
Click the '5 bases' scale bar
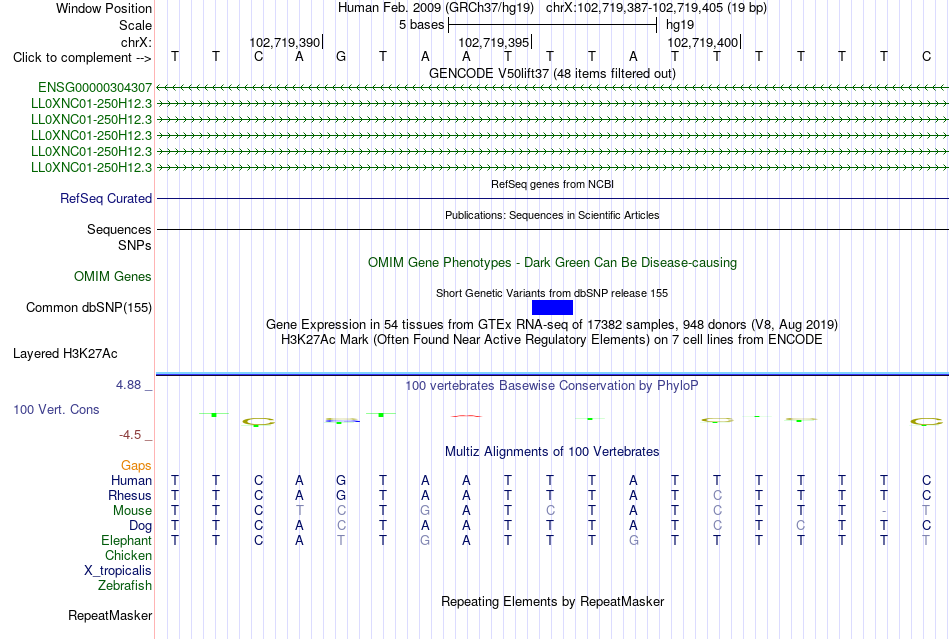(x=552, y=25)
